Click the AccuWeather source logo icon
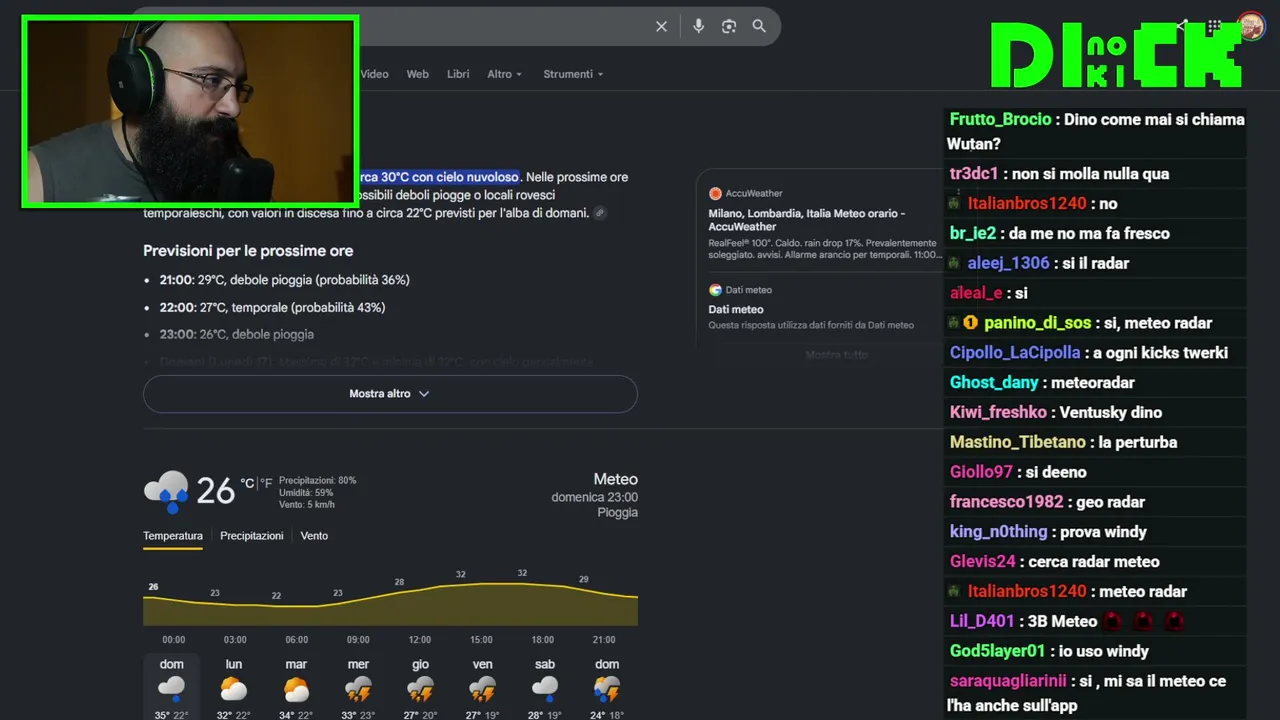 pos(715,193)
